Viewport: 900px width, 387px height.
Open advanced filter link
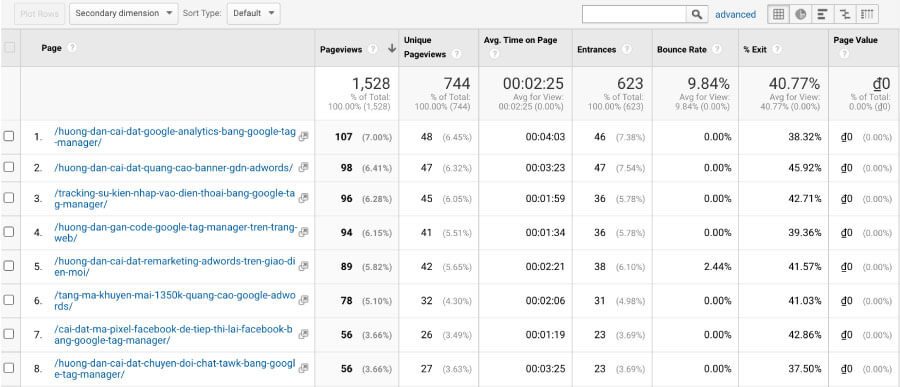[x=735, y=14]
